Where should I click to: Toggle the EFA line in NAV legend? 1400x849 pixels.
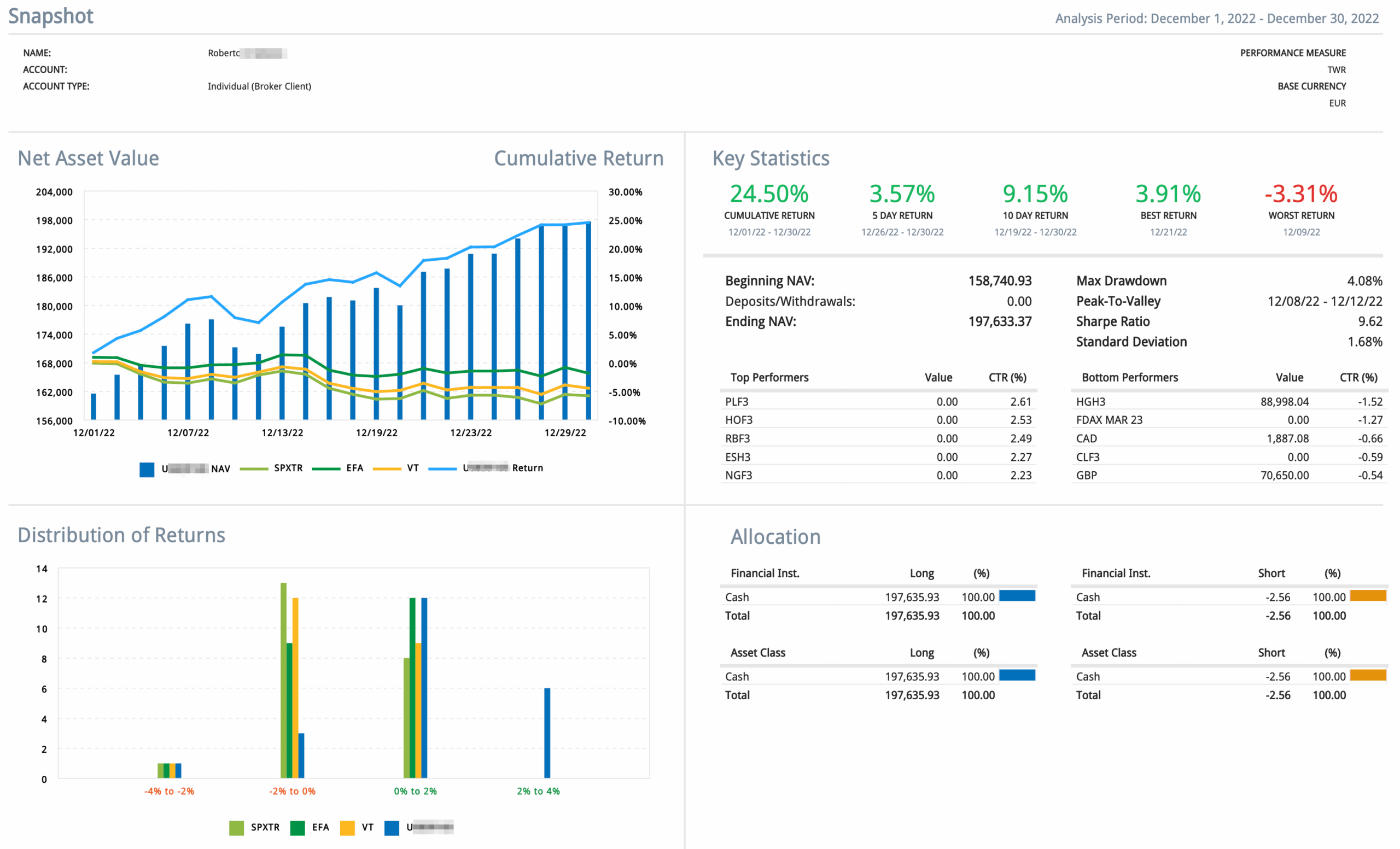pos(325,469)
